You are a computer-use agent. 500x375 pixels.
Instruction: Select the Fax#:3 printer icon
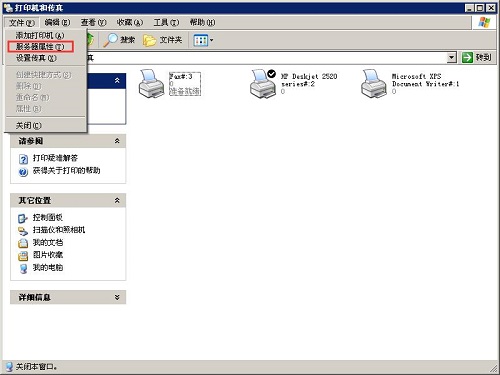[x=151, y=84]
